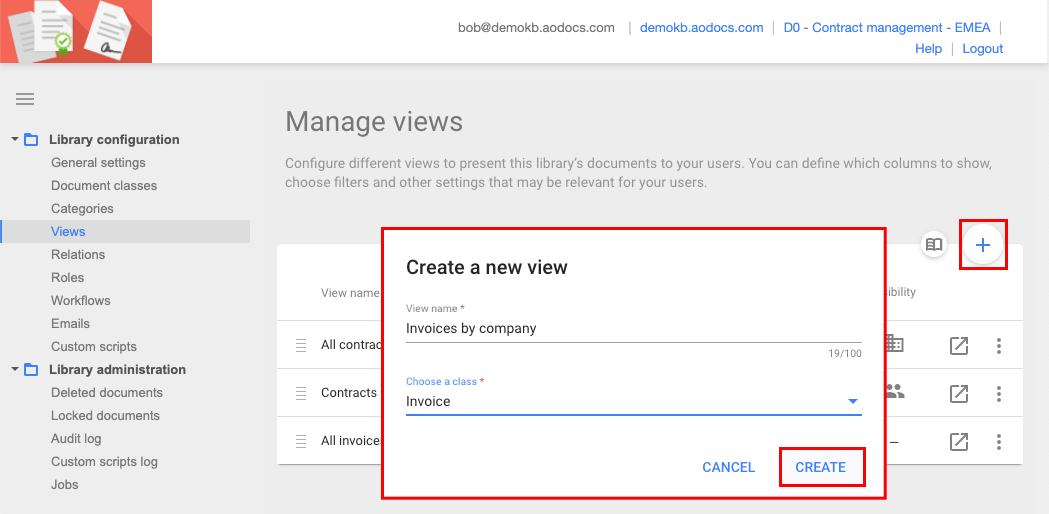Screen dimensions: 1049x514
Task: Open more options for Contracts row
Action: (x=998, y=393)
